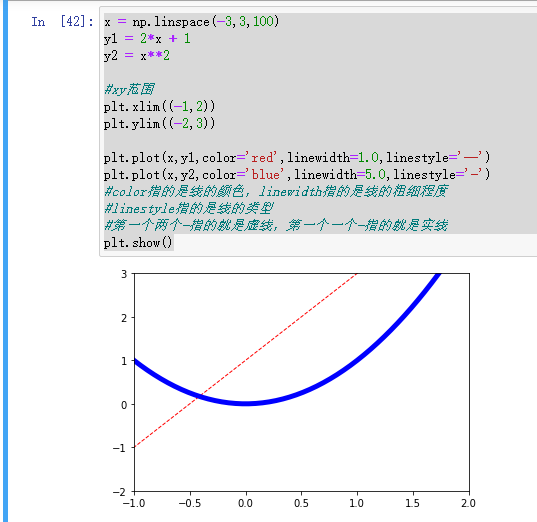Click the plt.plot line with color='blue'
Screen dimensions: 537x522
[x=297, y=175]
